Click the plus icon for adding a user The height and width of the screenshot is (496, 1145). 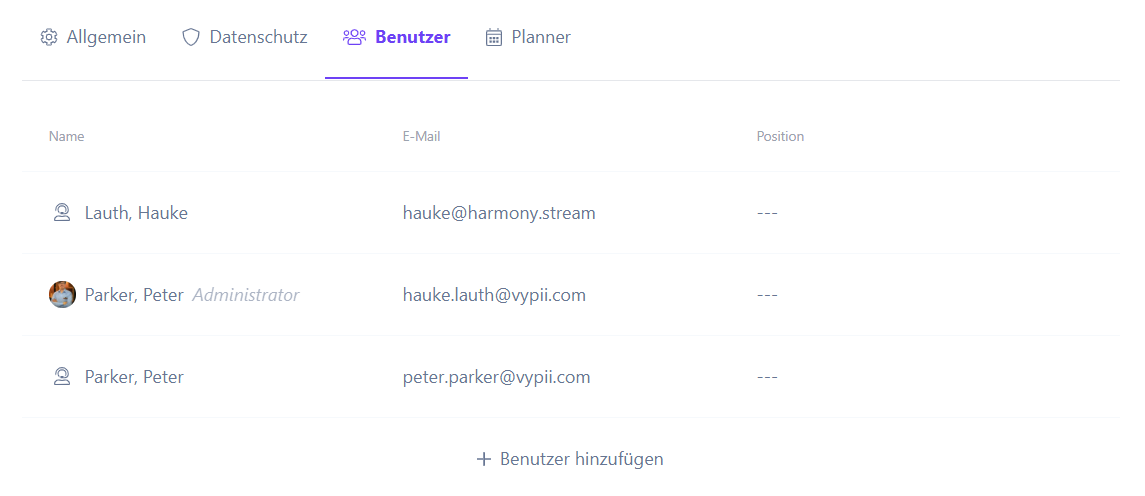click(483, 459)
